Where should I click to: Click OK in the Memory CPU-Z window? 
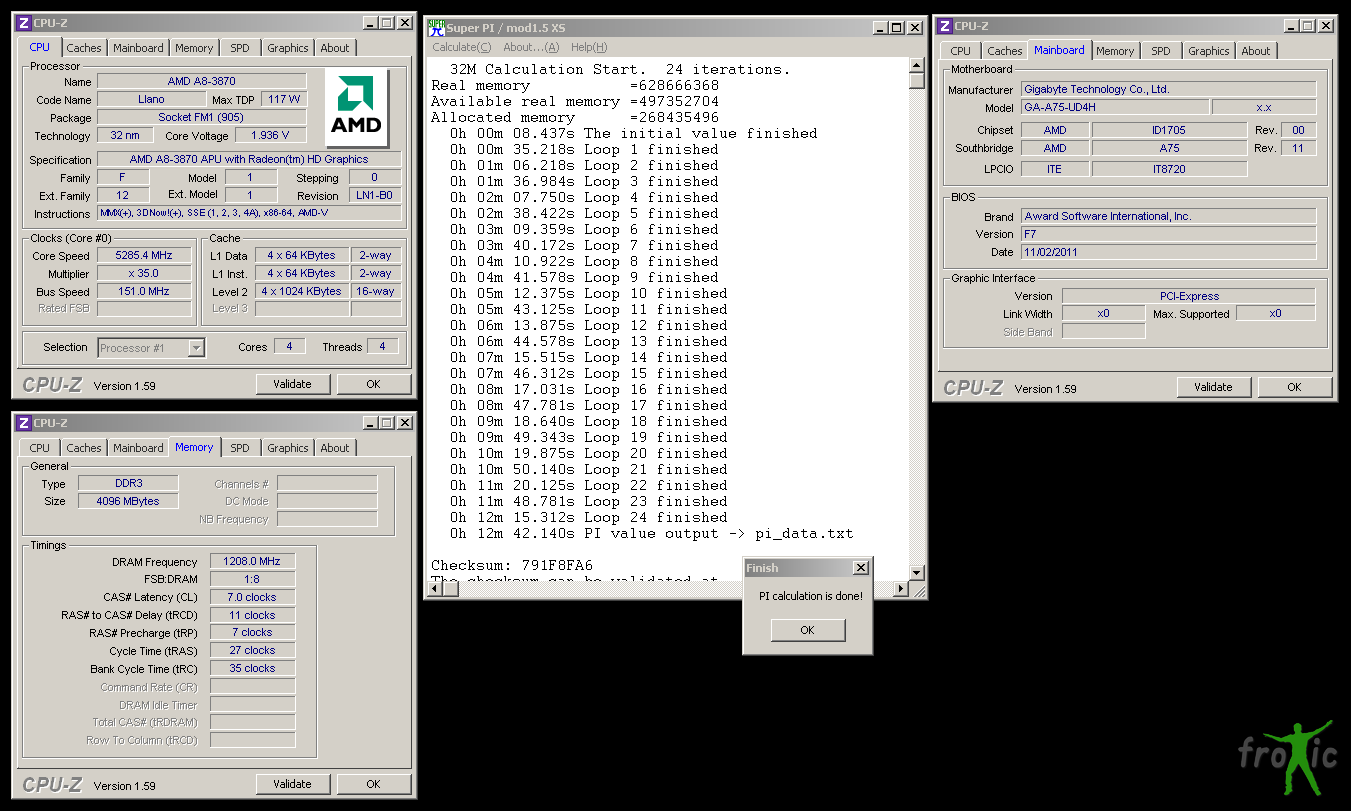pos(373,784)
